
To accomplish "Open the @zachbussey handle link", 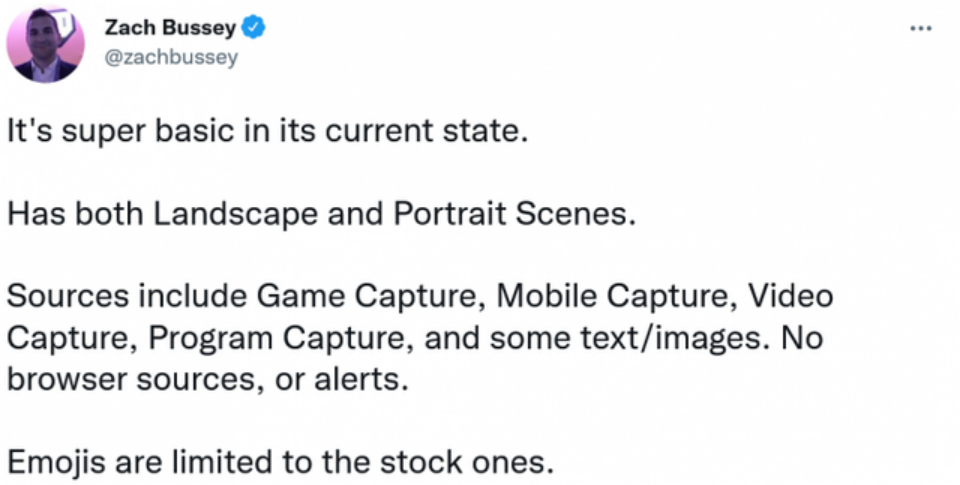I will (171, 57).
